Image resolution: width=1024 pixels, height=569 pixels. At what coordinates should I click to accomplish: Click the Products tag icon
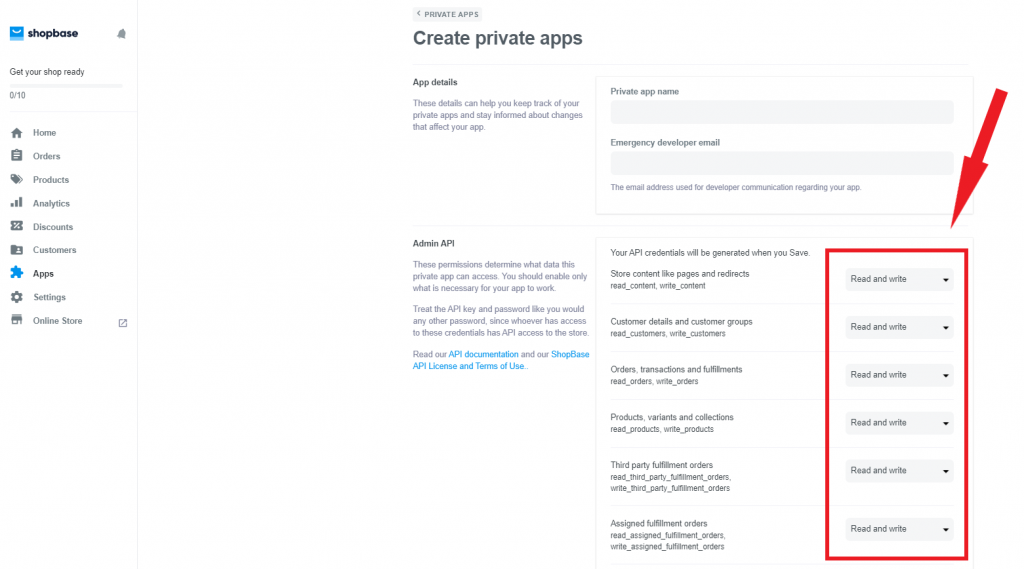click(x=17, y=179)
